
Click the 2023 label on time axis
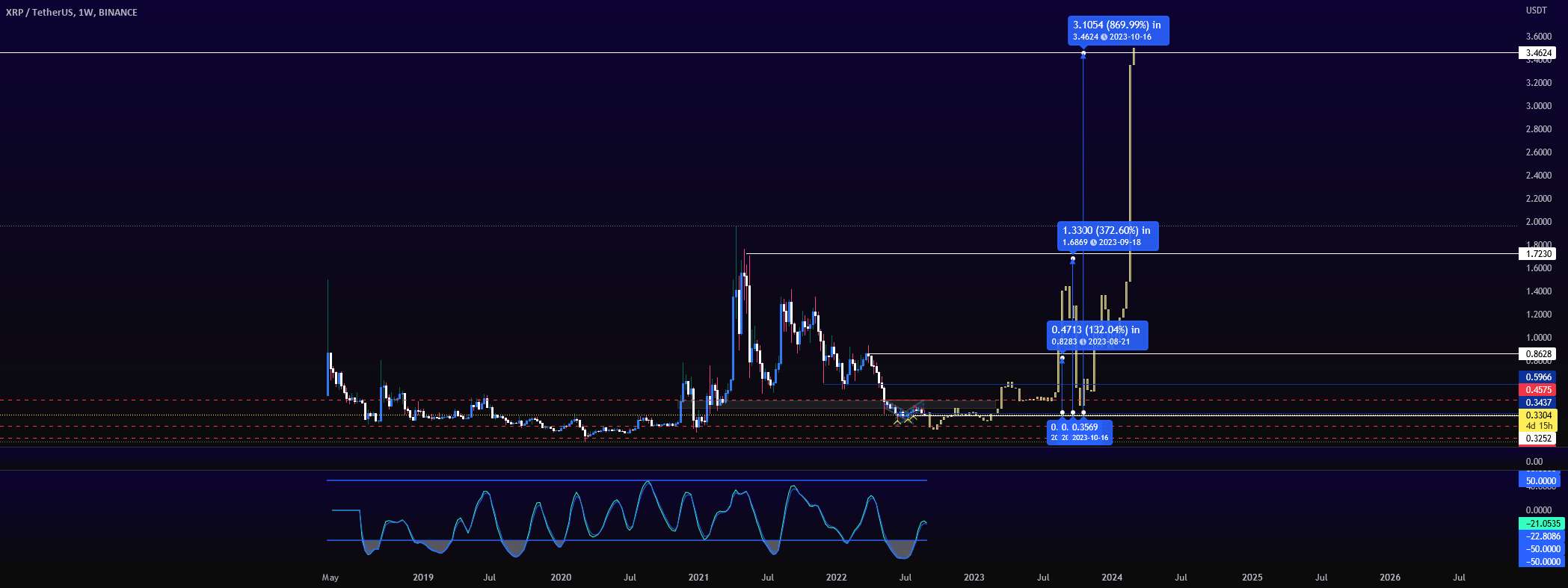click(974, 578)
